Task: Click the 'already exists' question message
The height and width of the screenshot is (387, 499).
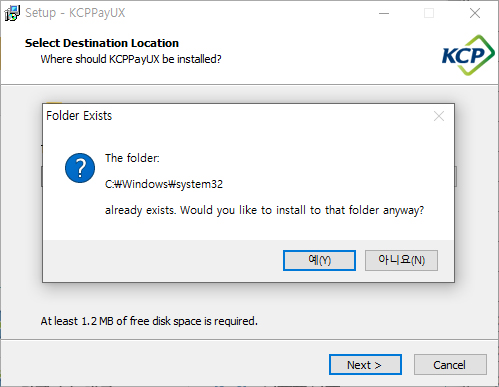Action: 264,210
